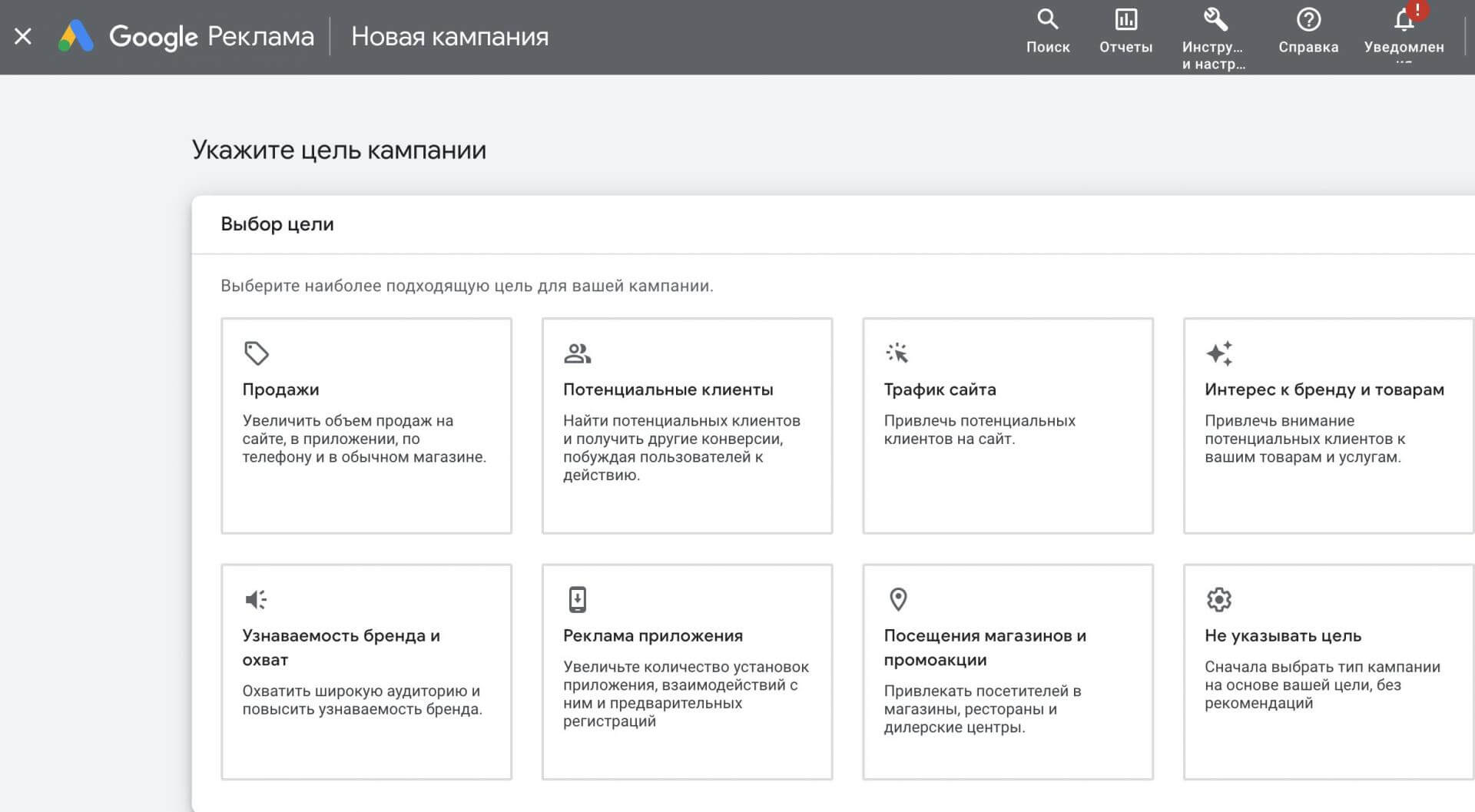This screenshot has height=812, width=1475.
Task: Click description 'Привлекать посетителей в магазины, рестораны'
Action: pos(983,709)
